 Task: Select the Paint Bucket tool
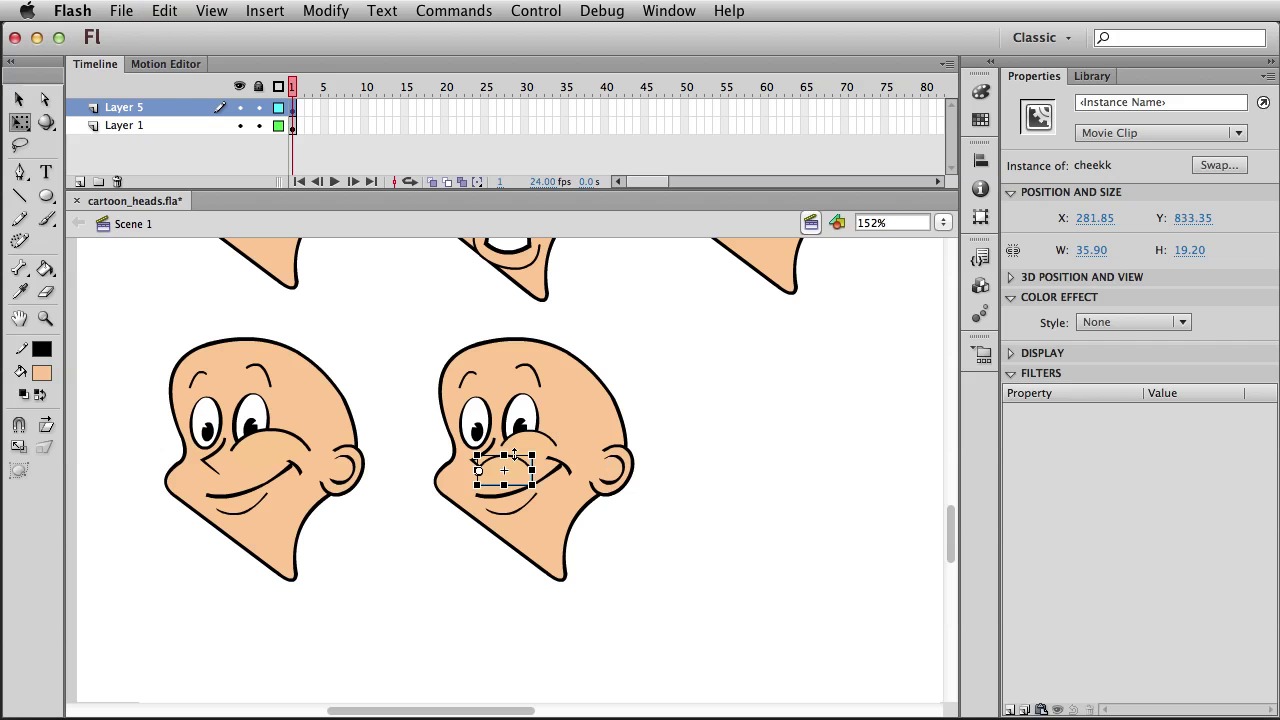click(46, 269)
